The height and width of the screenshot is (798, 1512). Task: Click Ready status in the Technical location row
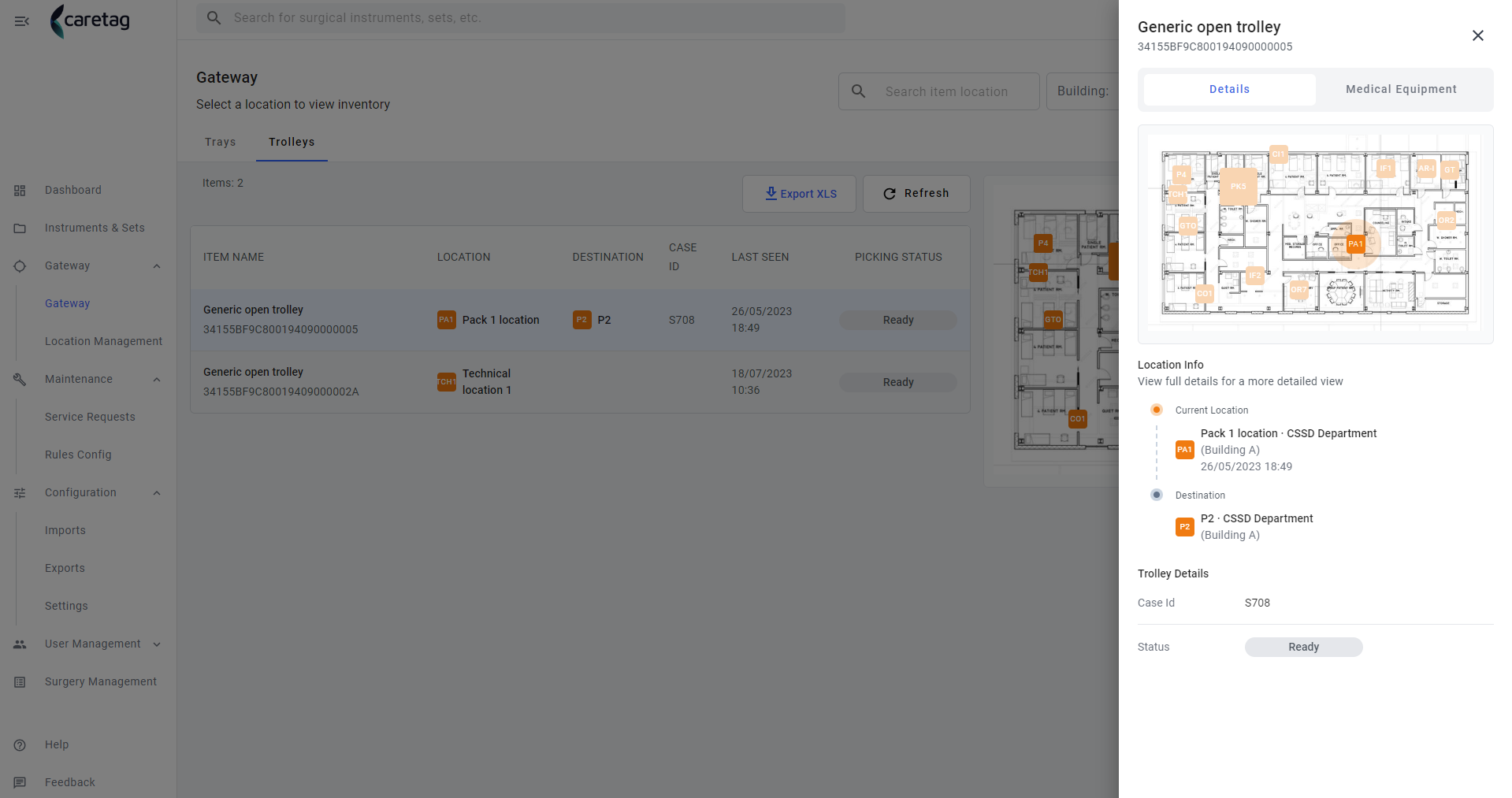tap(898, 382)
